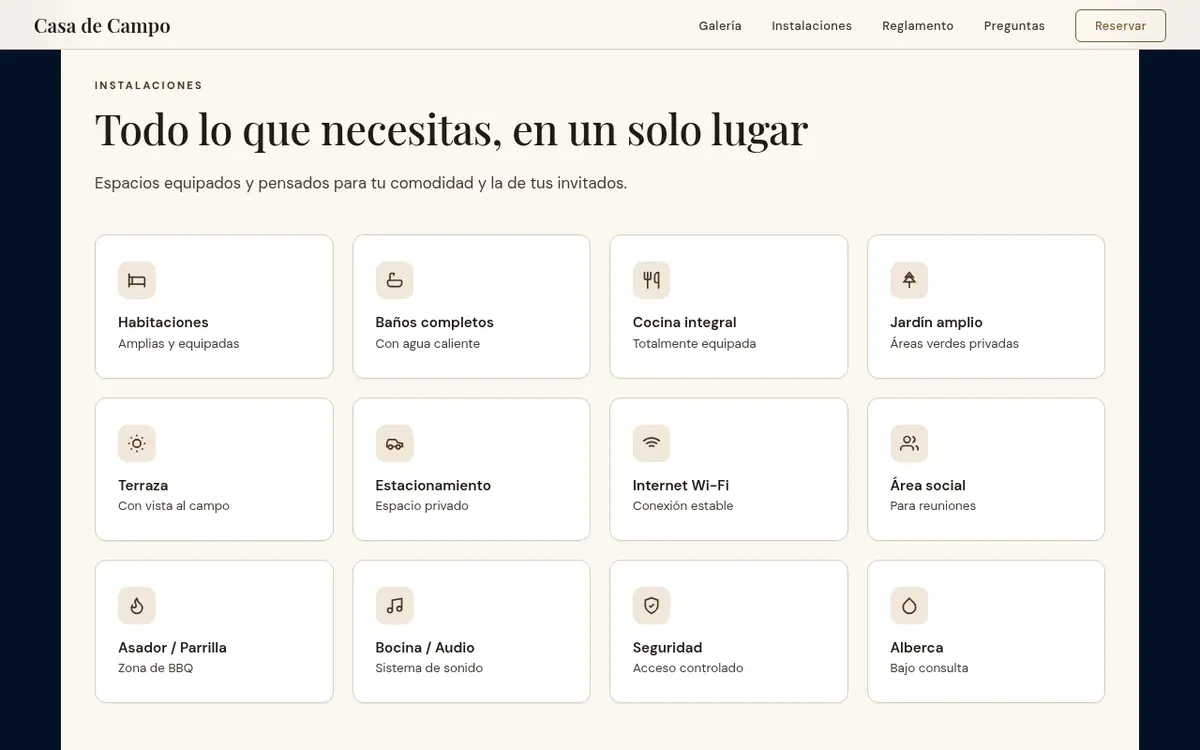Click the heading 'Todo lo que necesitas, en un solo lugar'

click(451, 129)
